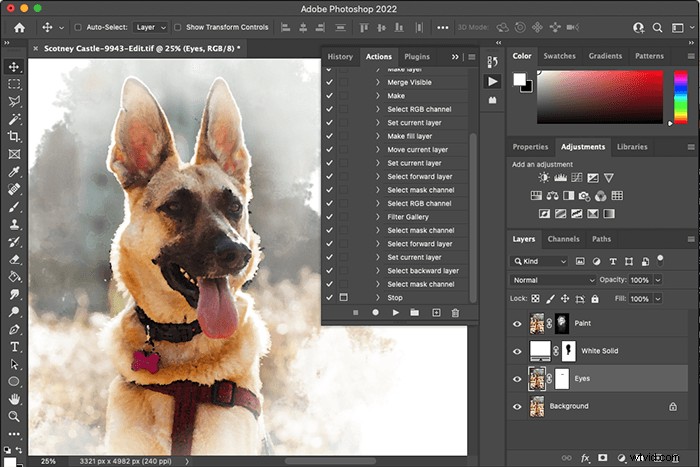Toggle dialog for the Stop step
Image resolution: width=700 pixels, height=467 pixels.
click(x=344, y=297)
